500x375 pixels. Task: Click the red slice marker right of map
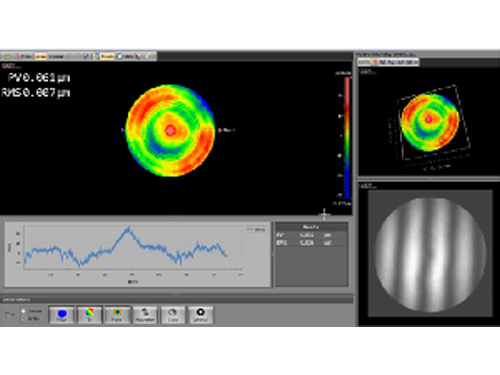click(220, 130)
